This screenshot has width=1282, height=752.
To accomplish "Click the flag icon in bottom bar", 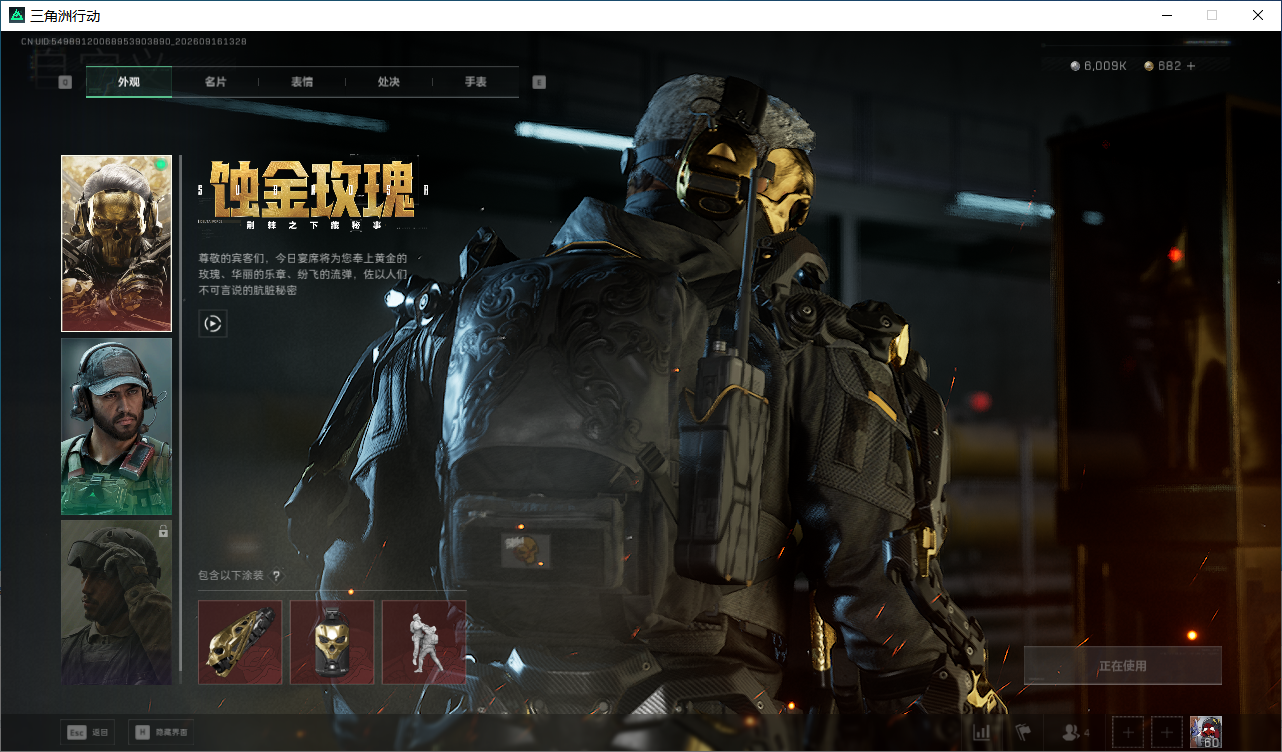I will [1024, 732].
